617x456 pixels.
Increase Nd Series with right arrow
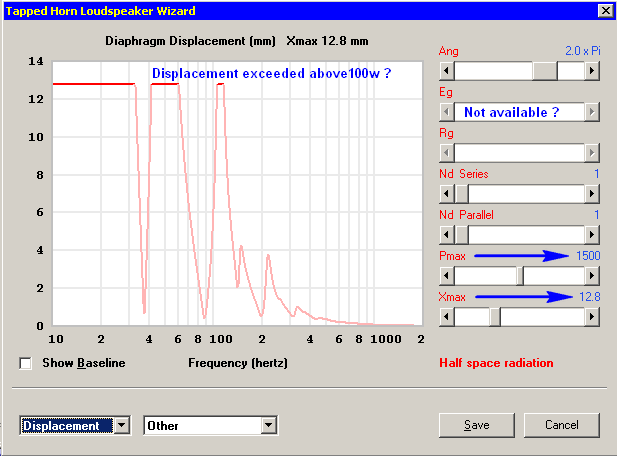[592, 194]
